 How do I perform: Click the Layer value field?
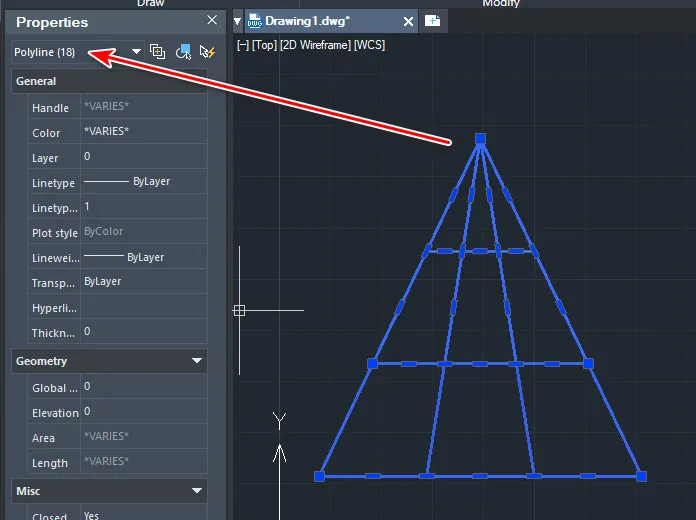pos(143,156)
